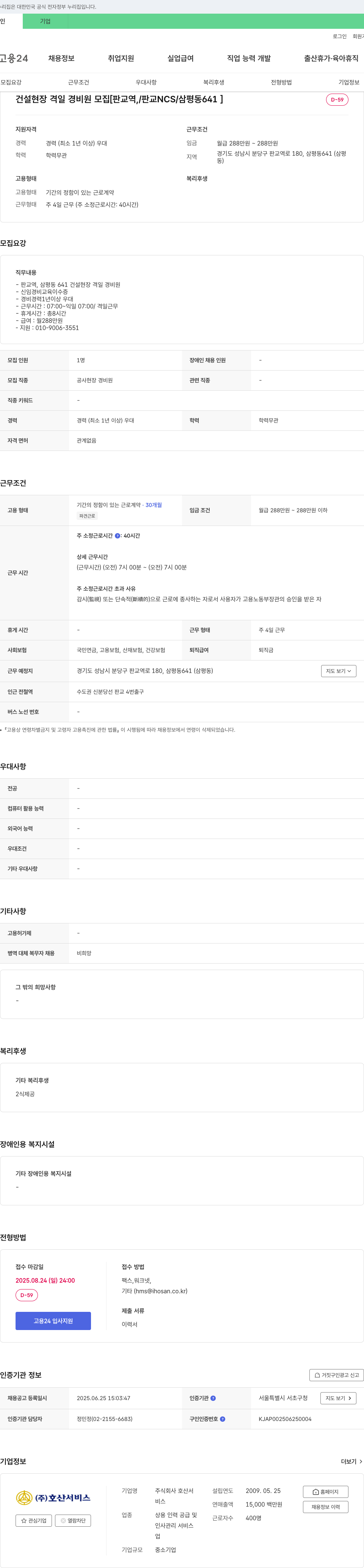
Task: Click the 비희망 military service value
Action: pyautogui.click(x=84, y=953)
